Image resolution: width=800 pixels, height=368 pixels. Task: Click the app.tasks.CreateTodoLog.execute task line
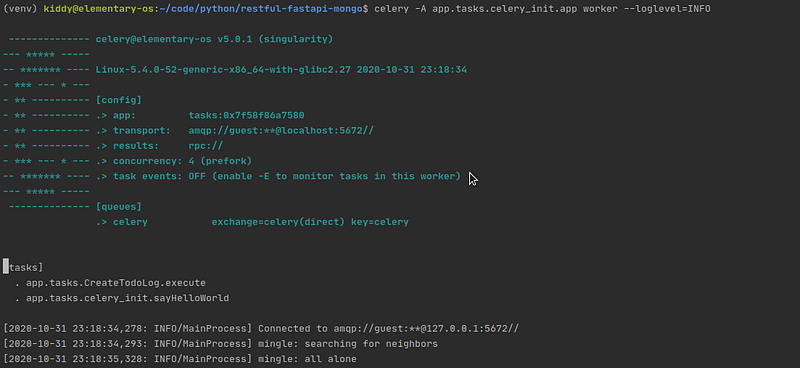point(116,283)
